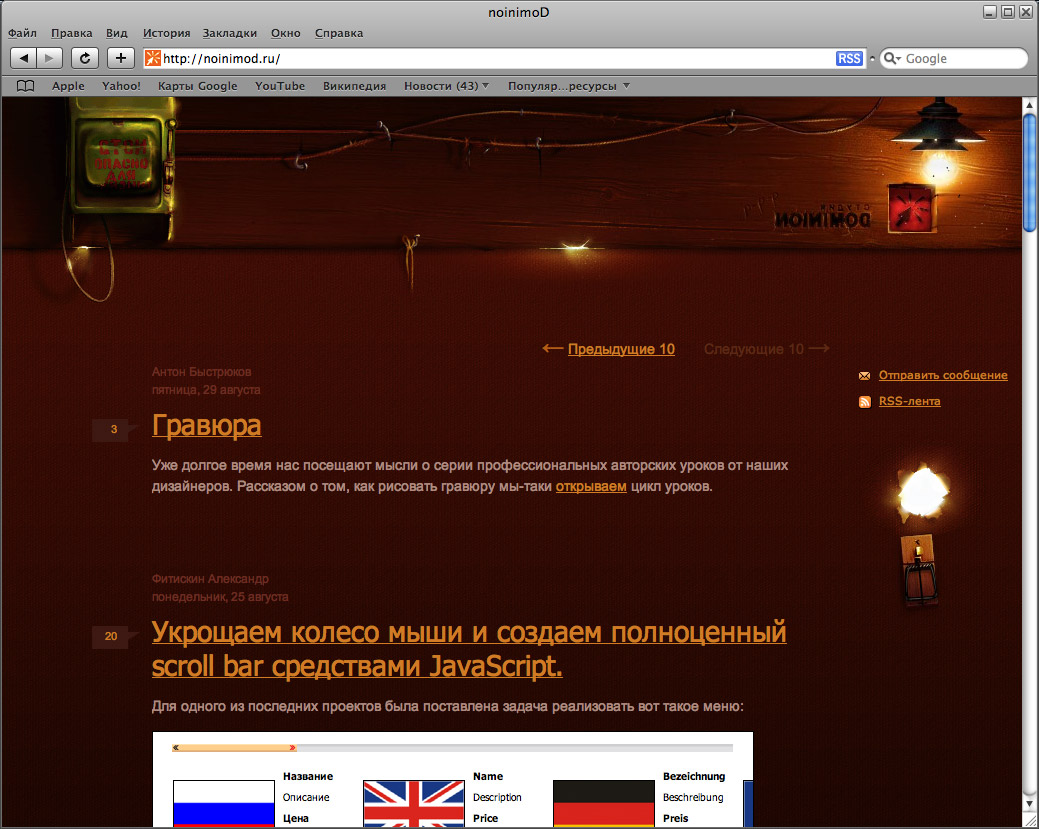1039x829 pixels.
Task: Click the scrollbar up arrow
Action: click(x=1029, y=105)
